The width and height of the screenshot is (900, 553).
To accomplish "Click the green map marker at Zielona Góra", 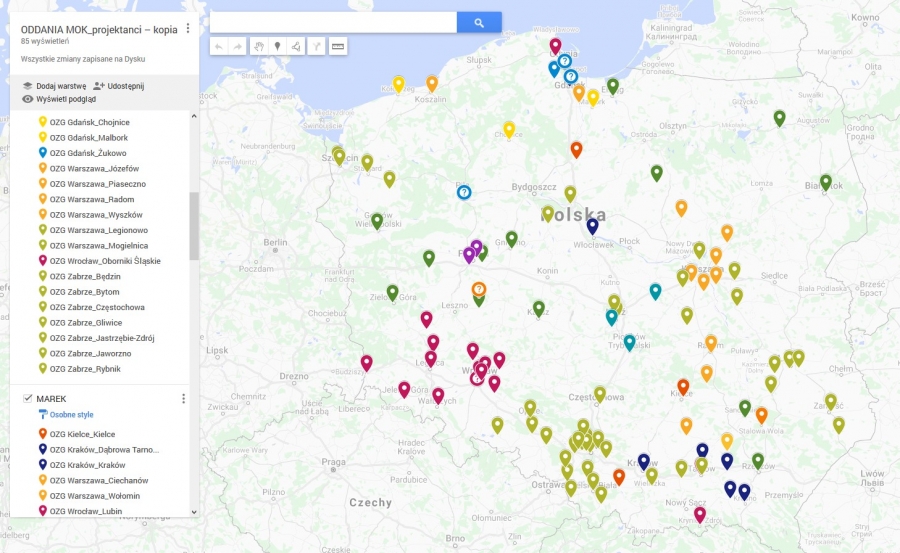I will 392,293.
